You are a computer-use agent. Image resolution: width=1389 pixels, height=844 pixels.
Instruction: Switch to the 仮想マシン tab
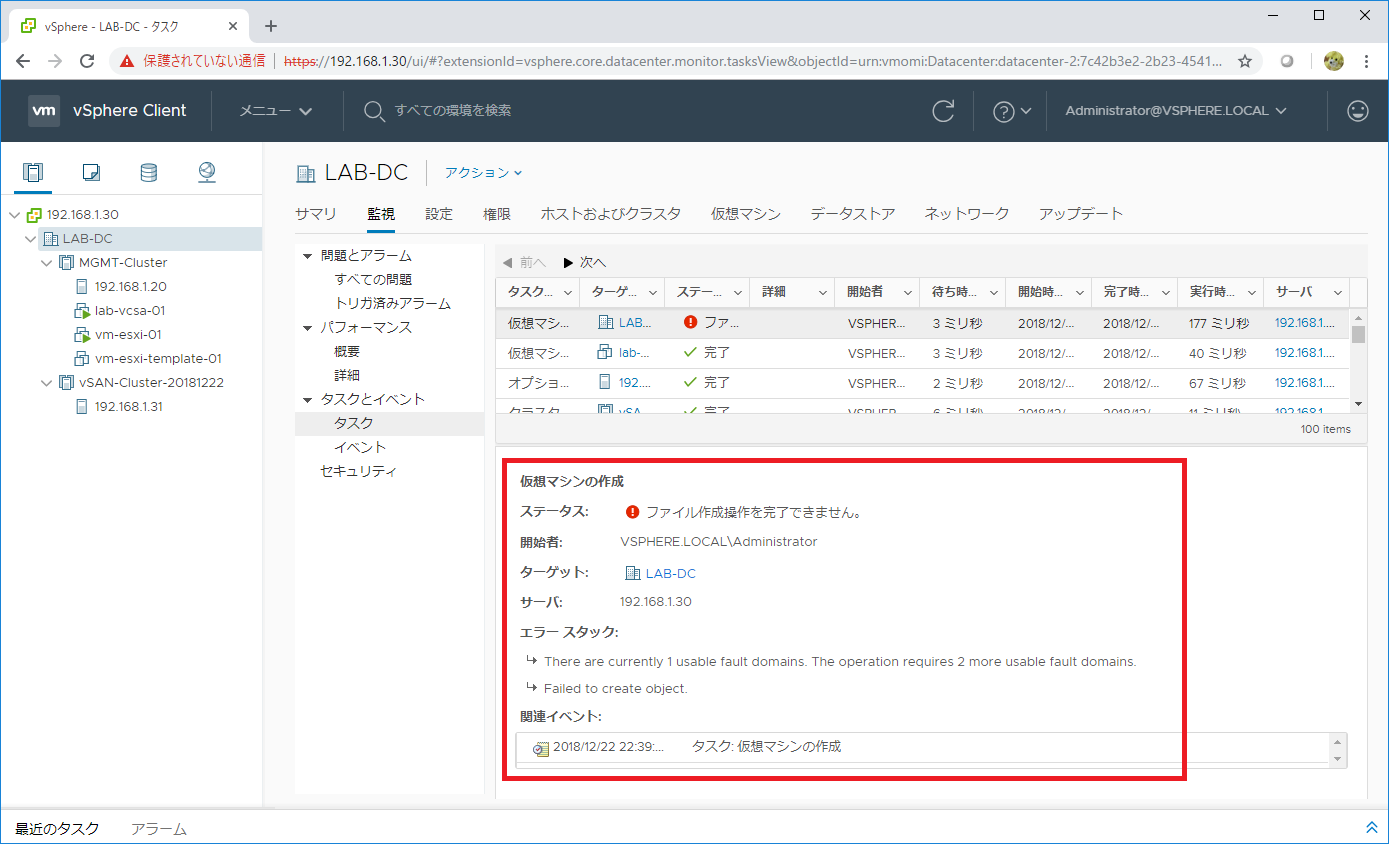(746, 214)
